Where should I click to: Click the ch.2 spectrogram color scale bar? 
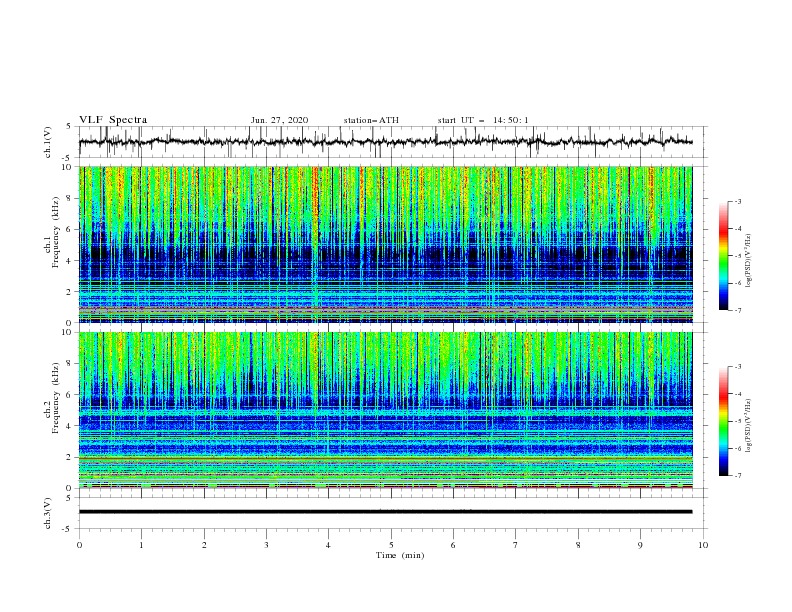click(723, 421)
